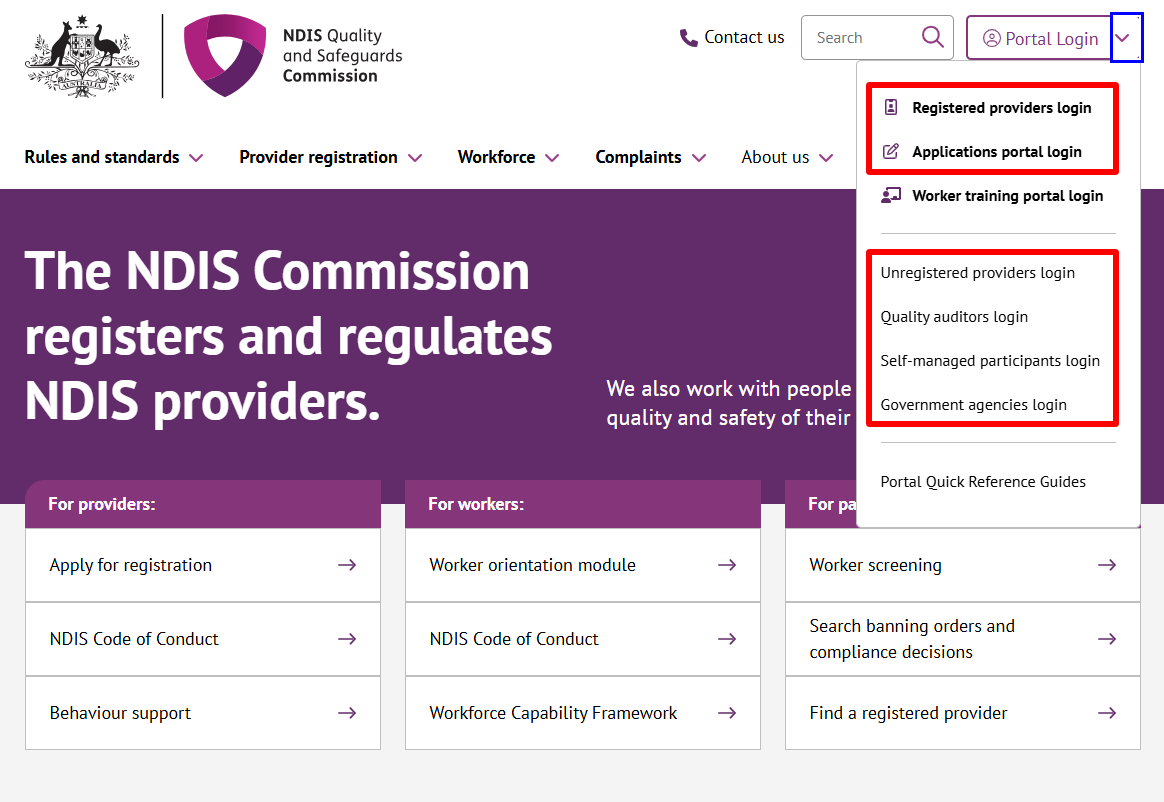
Task: Click into the Search text field
Action: click(x=860, y=38)
